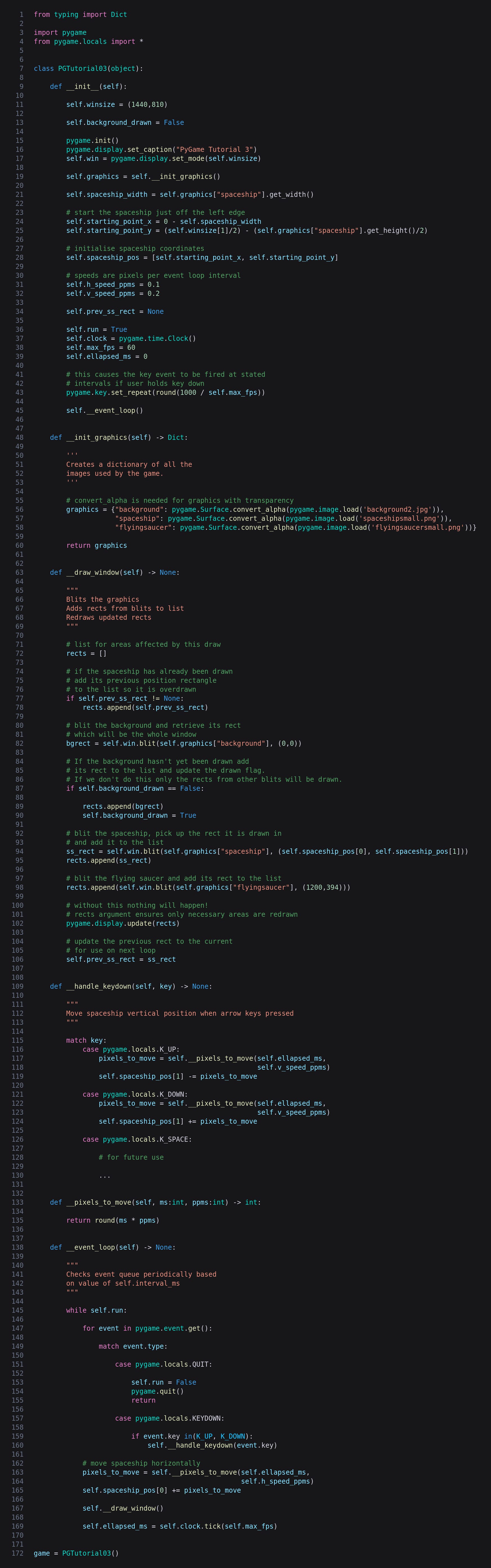Image resolution: width=491 pixels, height=1568 pixels.
Task: Click the 'from typing import Dict' line
Action: (x=80, y=15)
